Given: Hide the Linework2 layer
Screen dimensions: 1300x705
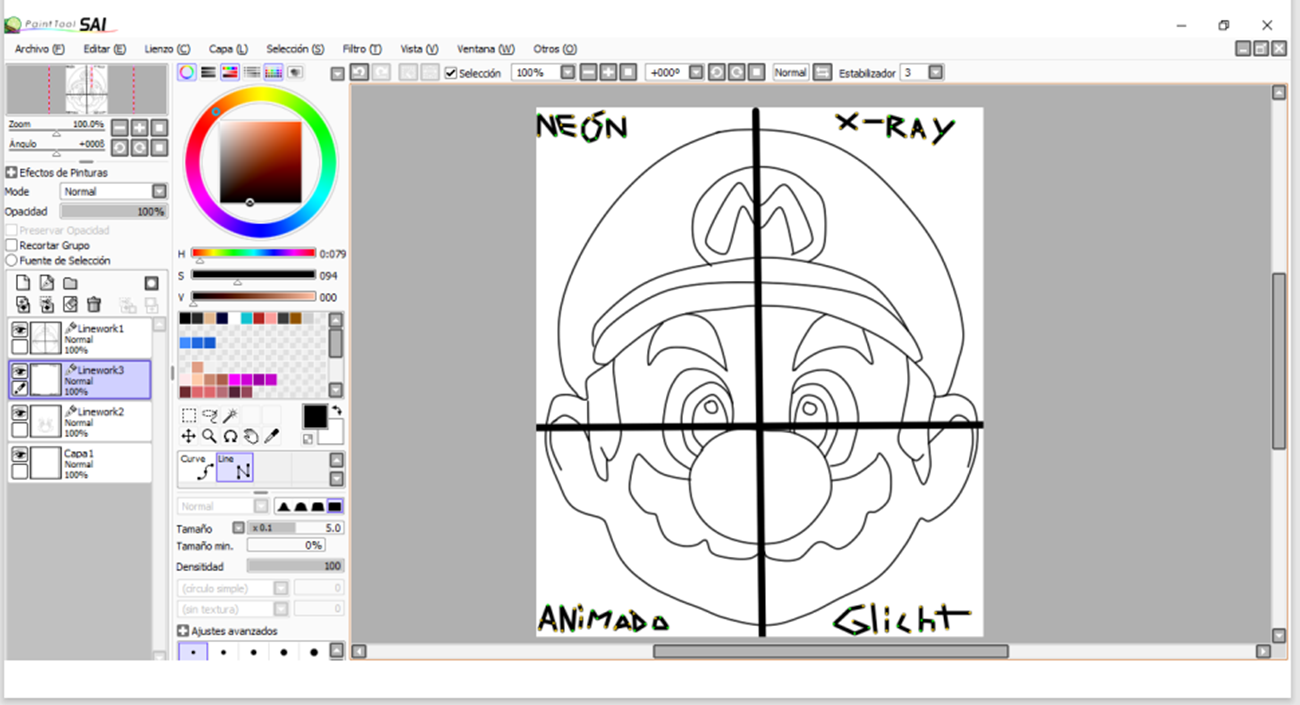Looking at the screenshot, I should tap(19, 413).
